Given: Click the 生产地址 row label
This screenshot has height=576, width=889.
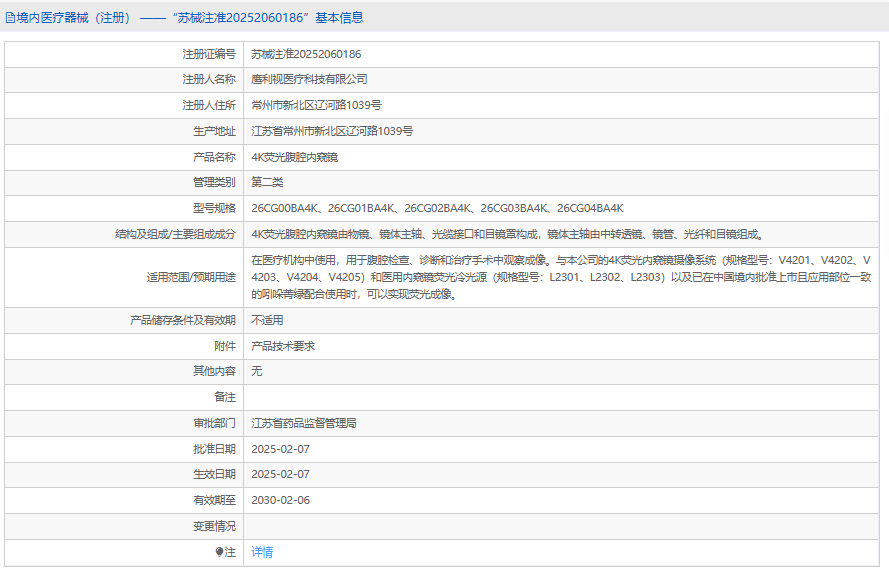Looking at the screenshot, I should [214, 132].
